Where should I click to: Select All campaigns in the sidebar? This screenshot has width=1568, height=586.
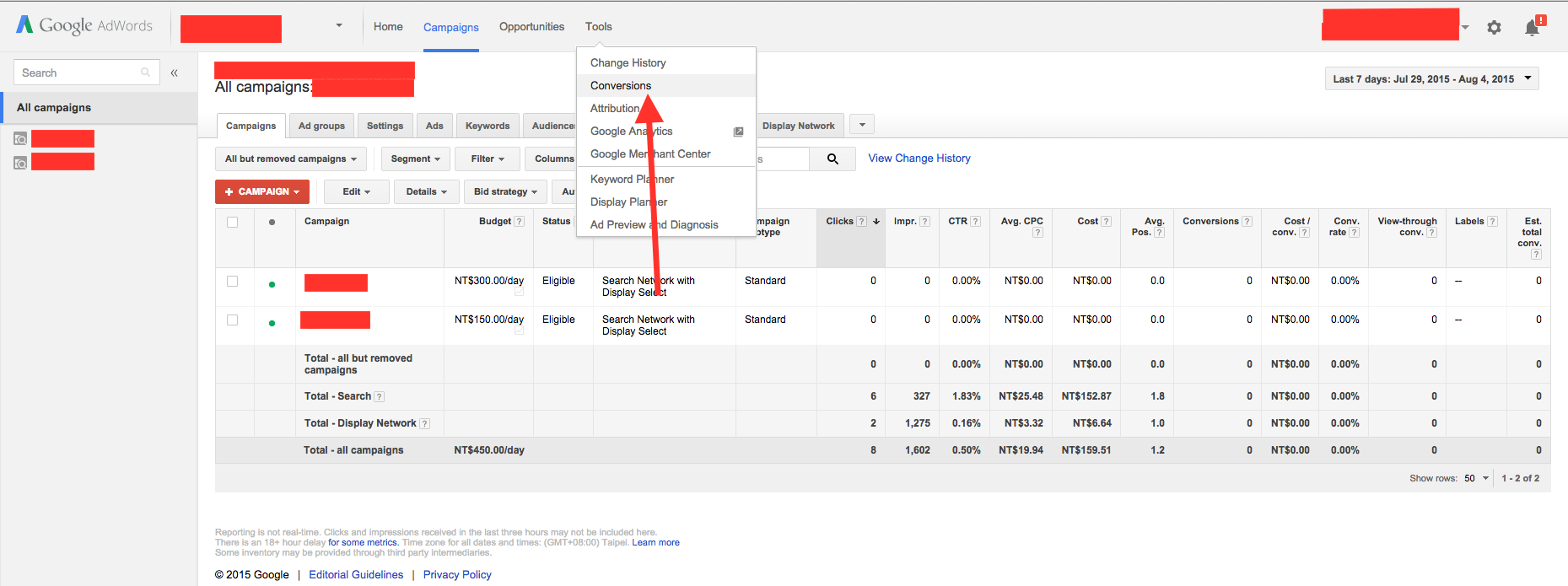click(x=99, y=108)
